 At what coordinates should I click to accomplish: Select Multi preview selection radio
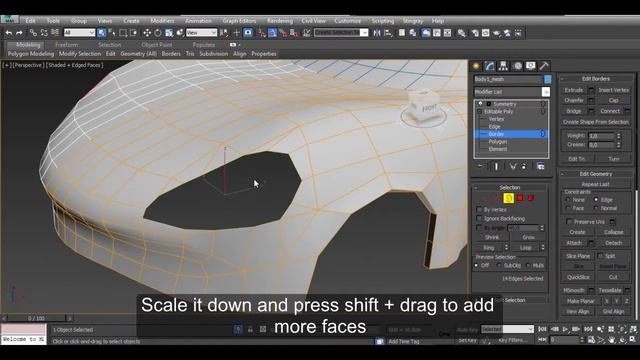point(528,265)
